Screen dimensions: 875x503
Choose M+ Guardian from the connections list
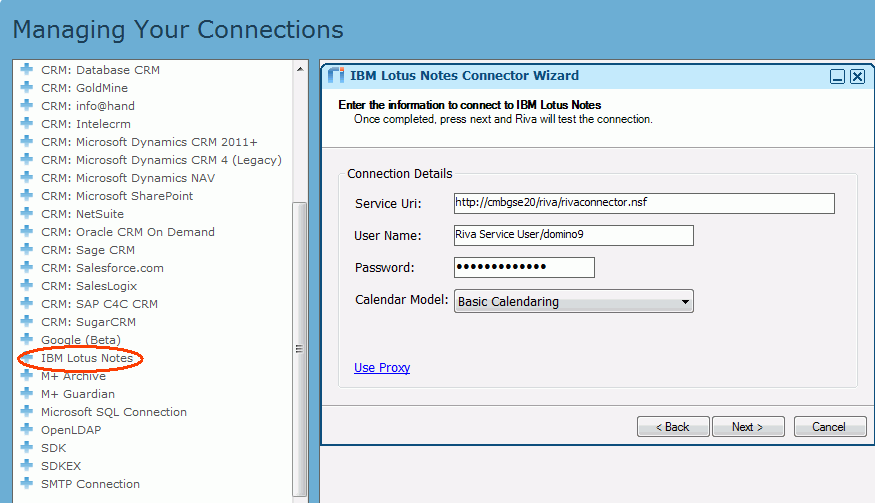pyautogui.click(x=77, y=394)
